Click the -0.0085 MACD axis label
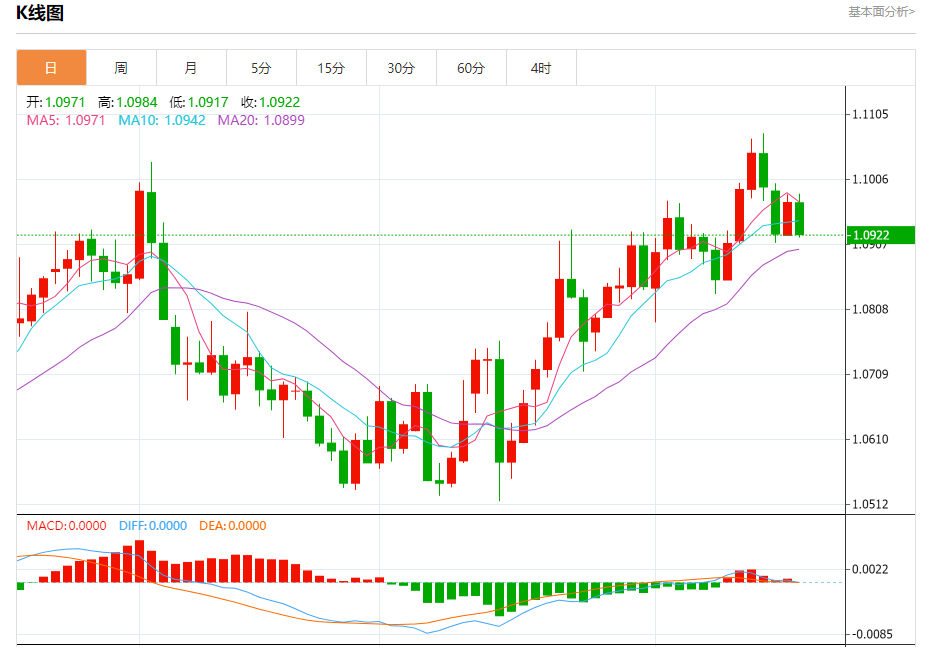The image size is (926, 647). [x=872, y=634]
